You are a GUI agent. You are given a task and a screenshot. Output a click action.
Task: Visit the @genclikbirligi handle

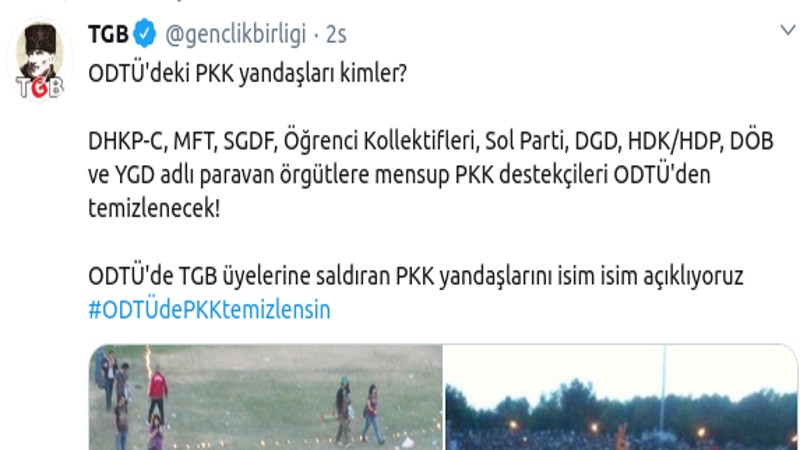235,35
